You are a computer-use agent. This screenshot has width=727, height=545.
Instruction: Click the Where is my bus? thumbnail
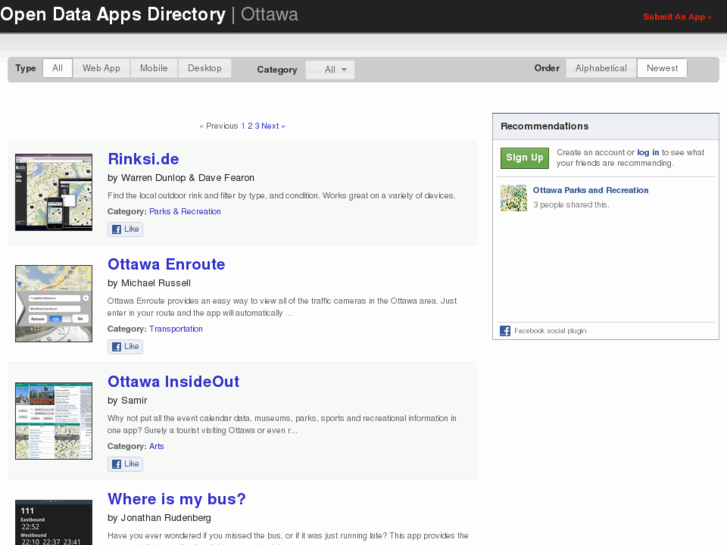(x=54, y=522)
